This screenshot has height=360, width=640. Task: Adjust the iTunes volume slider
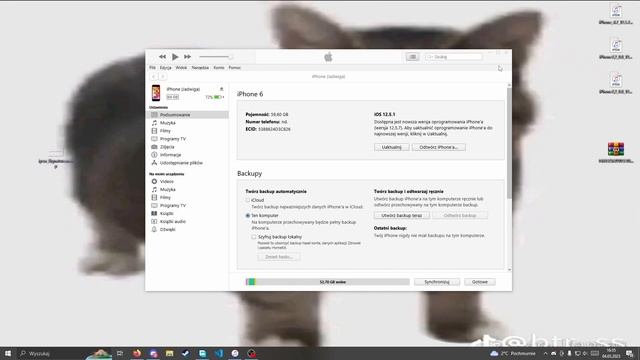coord(216,57)
